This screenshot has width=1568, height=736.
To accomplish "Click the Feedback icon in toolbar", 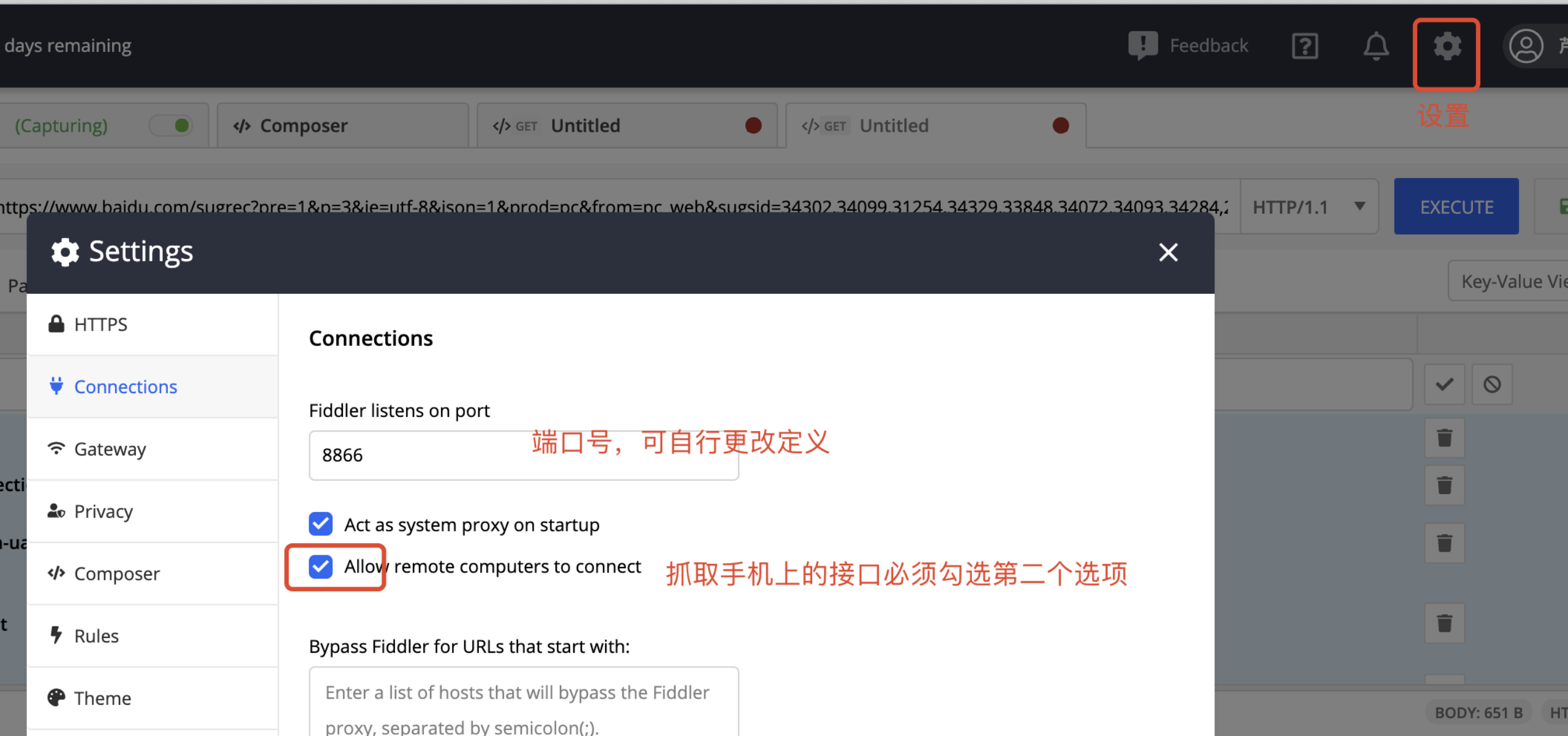I will point(1141,45).
